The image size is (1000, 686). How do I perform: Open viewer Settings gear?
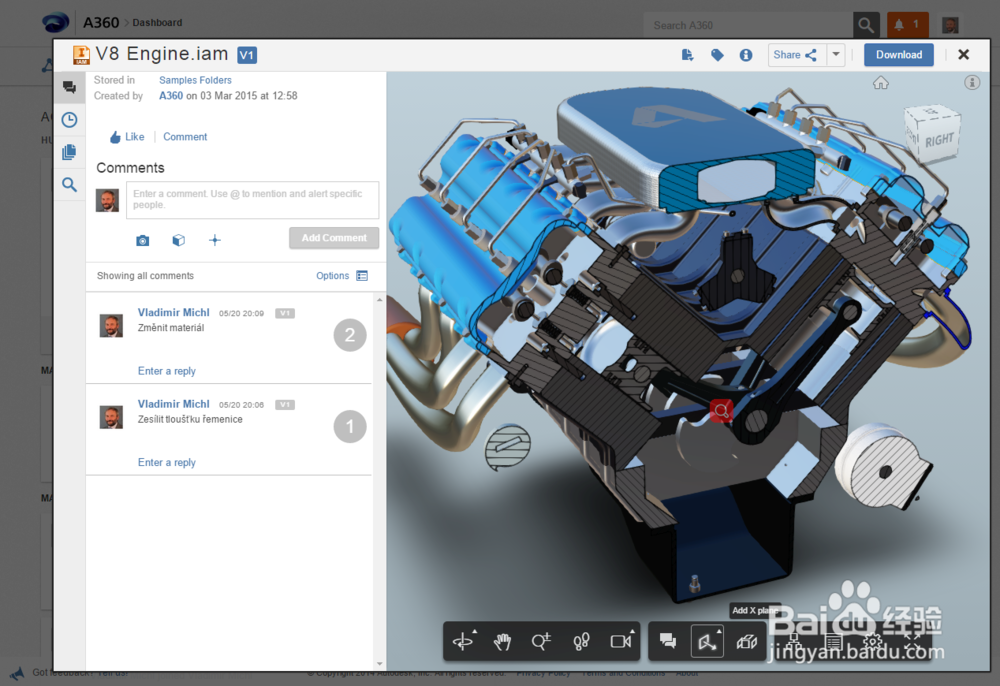point(872,641)
